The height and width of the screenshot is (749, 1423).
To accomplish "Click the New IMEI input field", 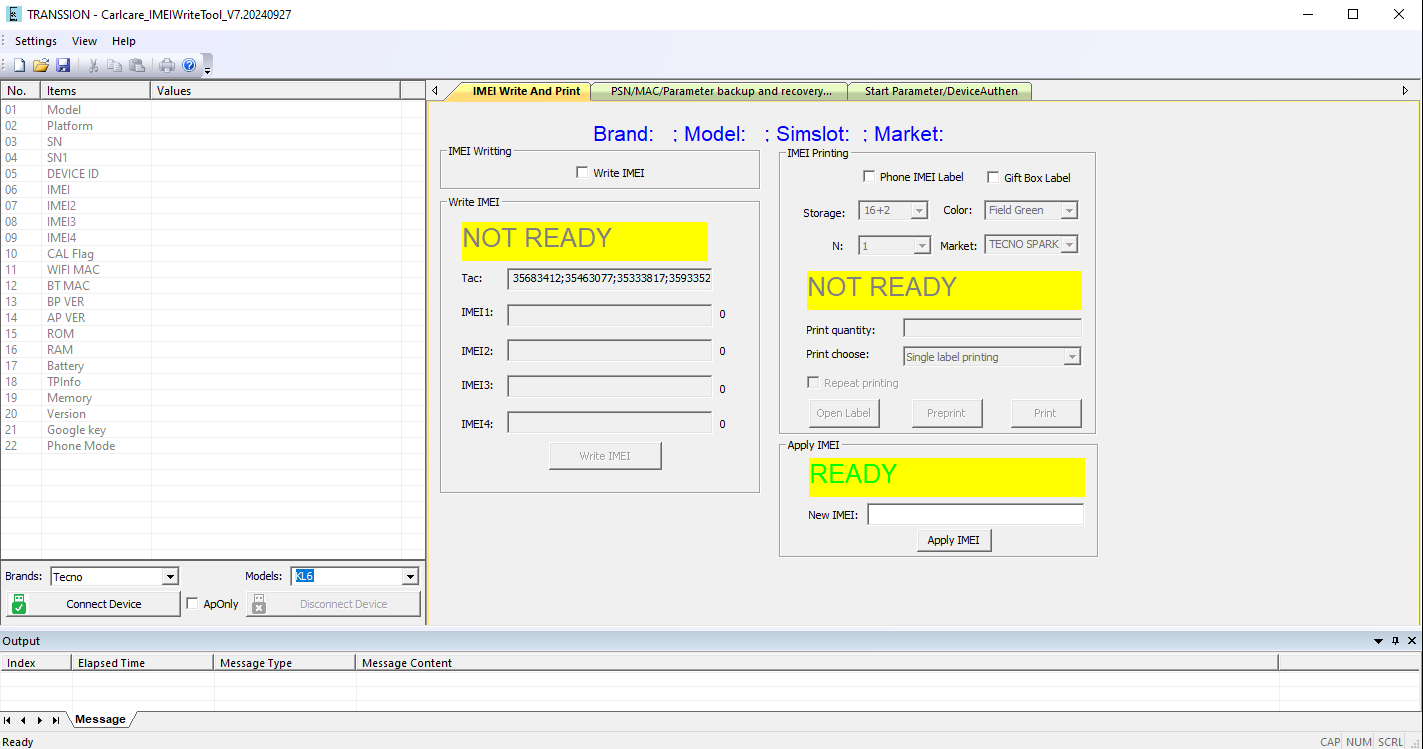I will click(975, 515).
